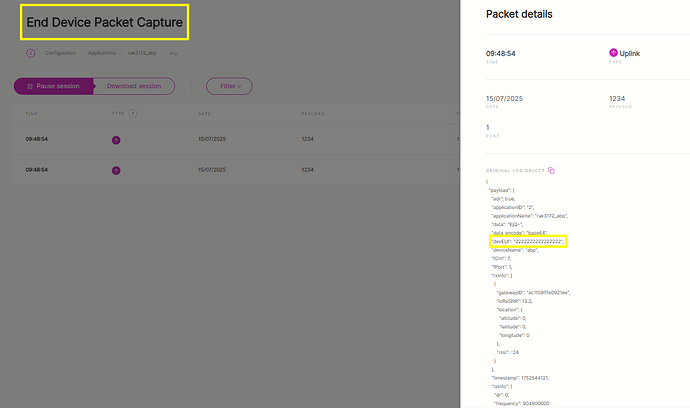Open the Type column filter icon
Screen dimensions: 690x408
coord(134,113)
